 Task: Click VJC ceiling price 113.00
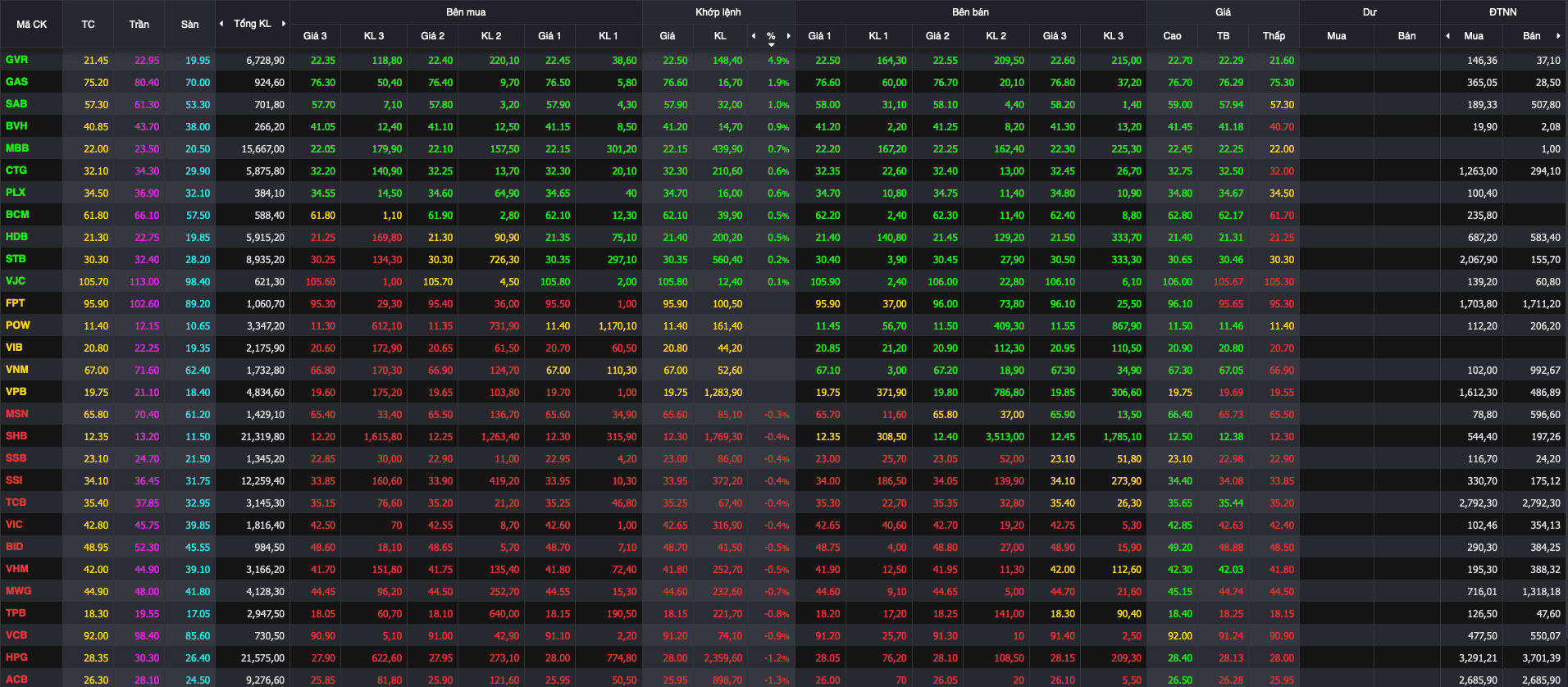(144, 282)
